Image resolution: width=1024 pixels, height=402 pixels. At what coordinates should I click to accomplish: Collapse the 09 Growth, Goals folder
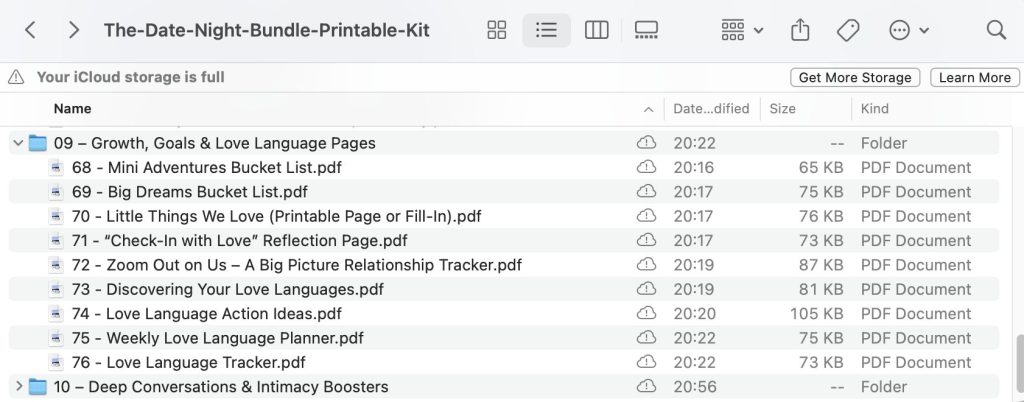pos(18,142)
